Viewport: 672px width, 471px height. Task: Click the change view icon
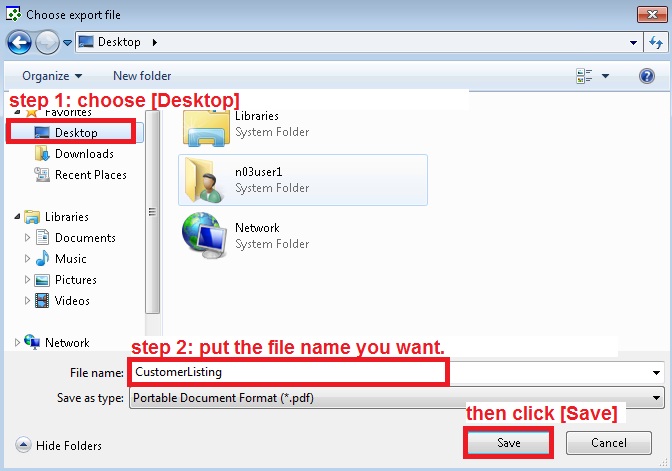585,76
